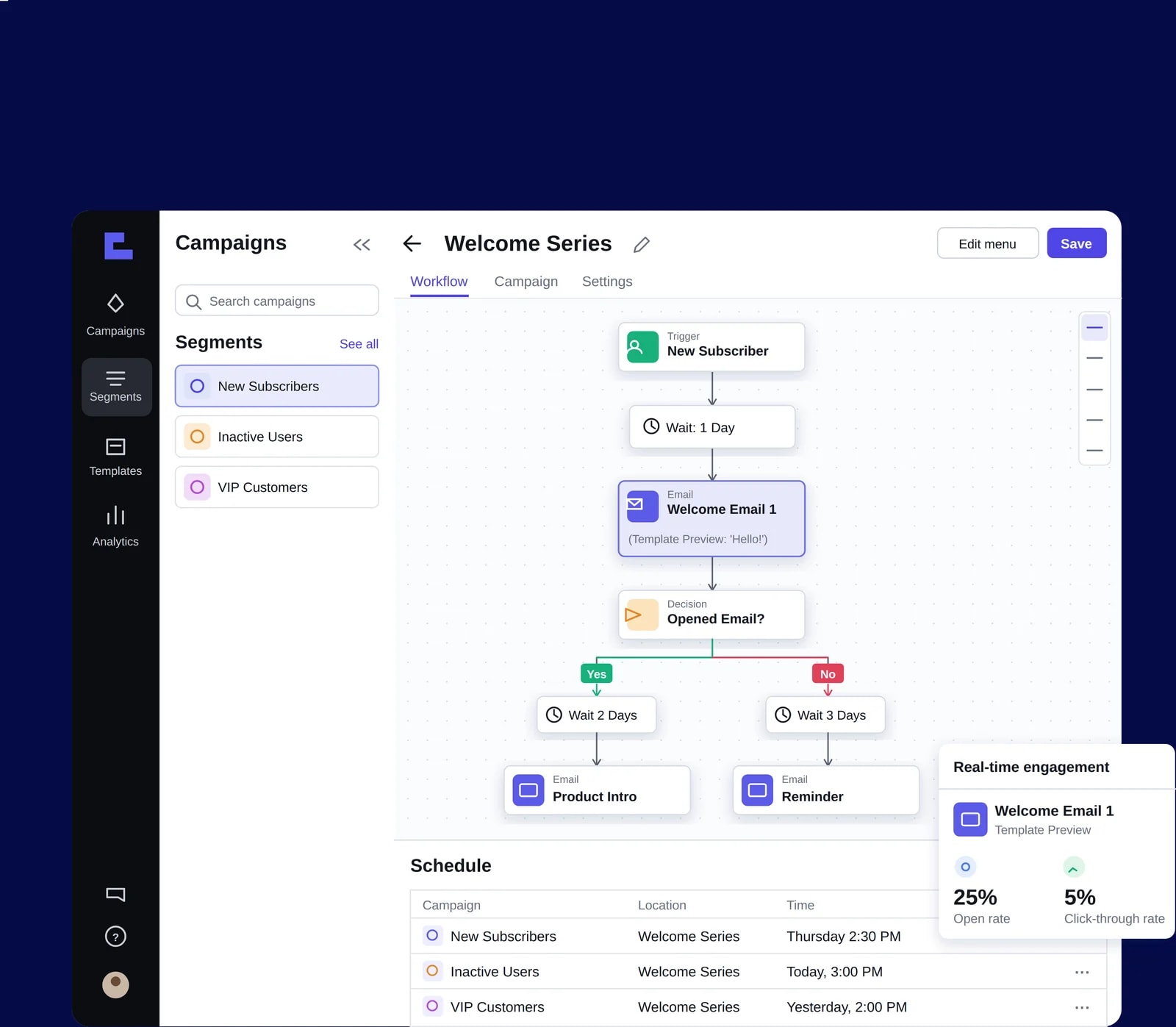1176x1027 pixels.
Task: Click the Edit menu button
Action: point(988,243)
